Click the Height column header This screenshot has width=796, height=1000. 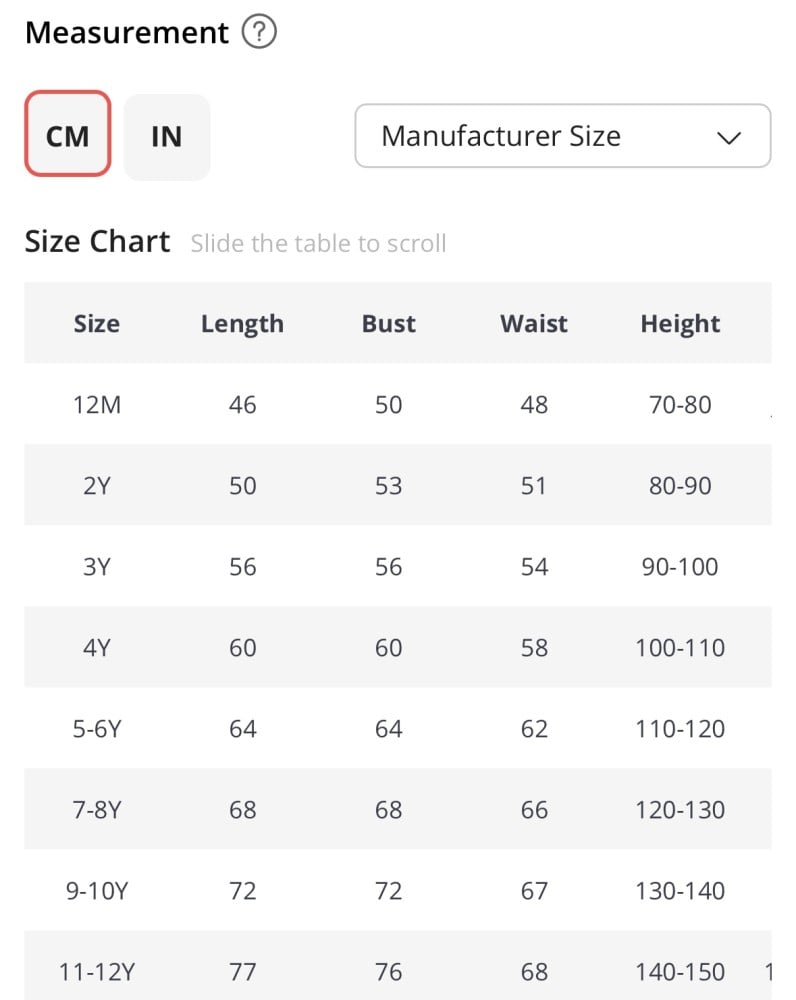pos(680,324)
